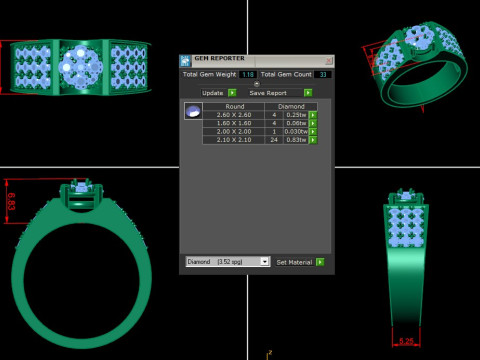Image resolution: width=480 pixels, height=360 pixels.
Task: Select the 2.10 X 2.10 size cell
Action: tap(234, 140)
